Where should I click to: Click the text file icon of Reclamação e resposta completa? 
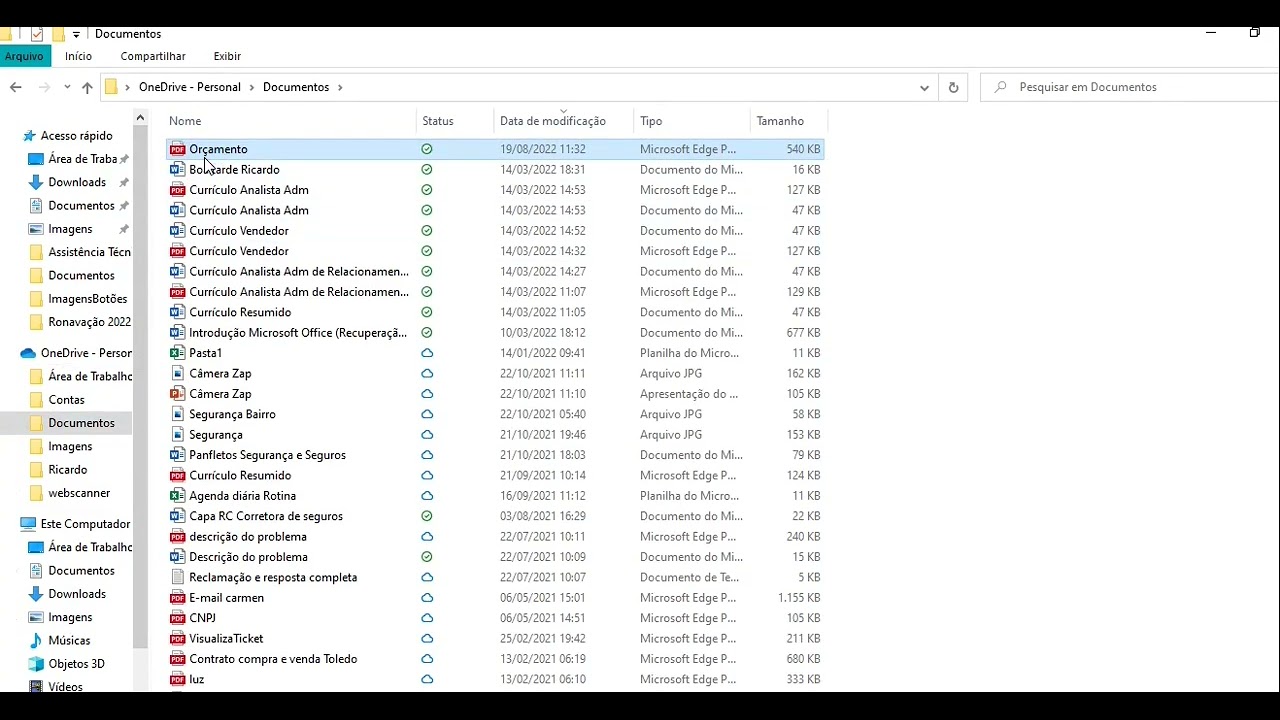[177, 577]
